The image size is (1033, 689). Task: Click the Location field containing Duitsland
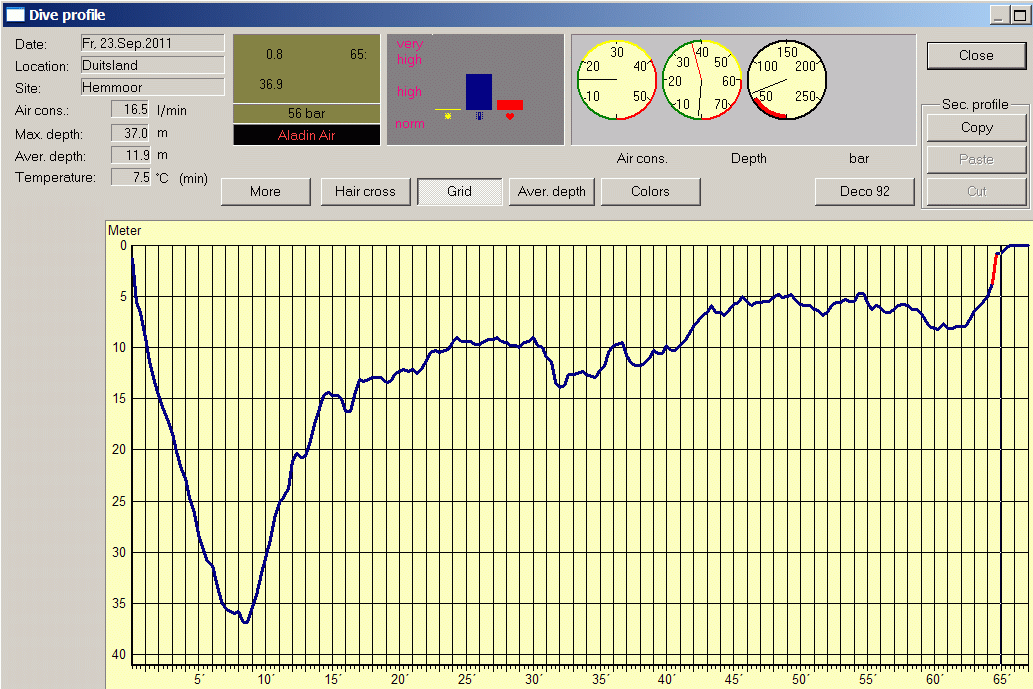152,65
